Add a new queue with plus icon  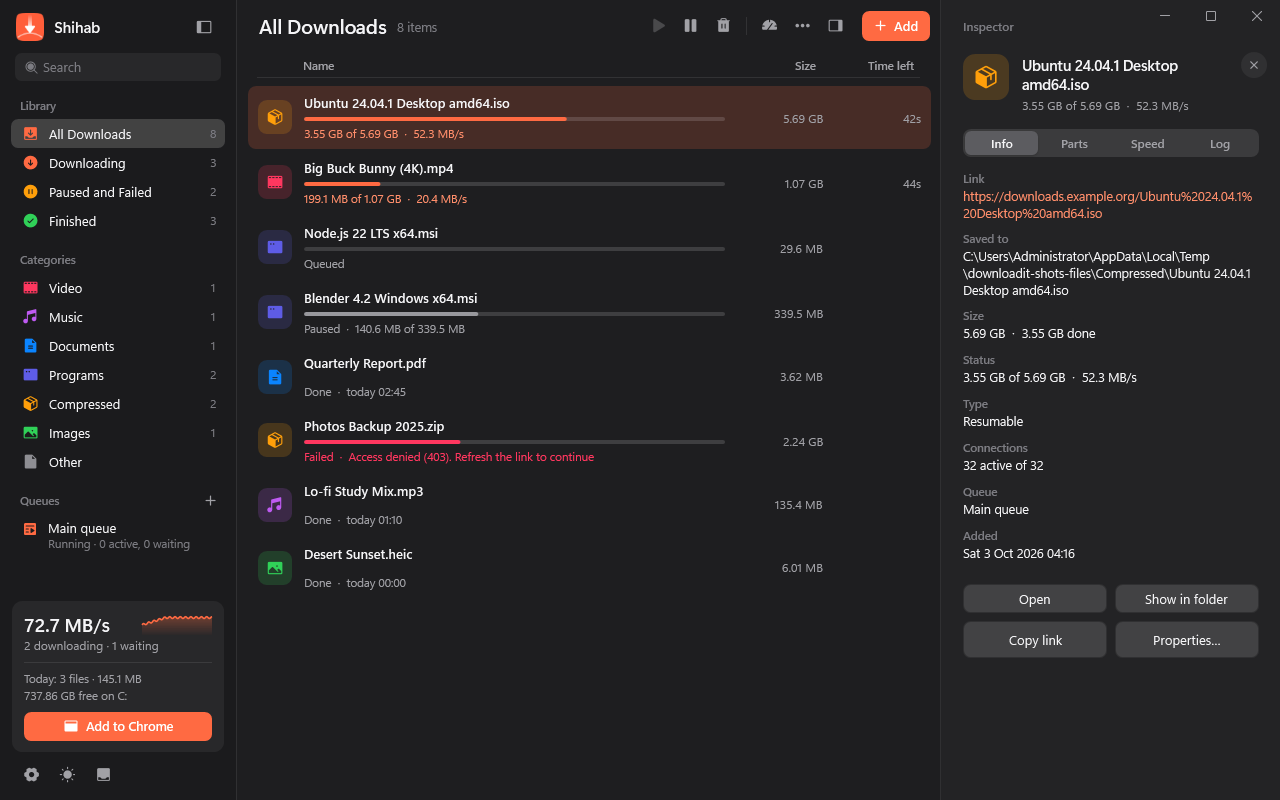[210, 501]
